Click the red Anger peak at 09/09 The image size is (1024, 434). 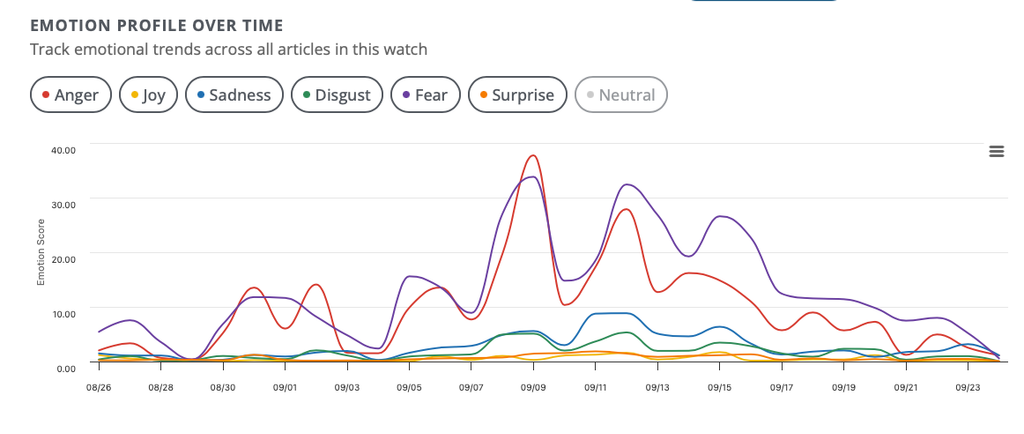pyautogui.click(x=534, y=155)
